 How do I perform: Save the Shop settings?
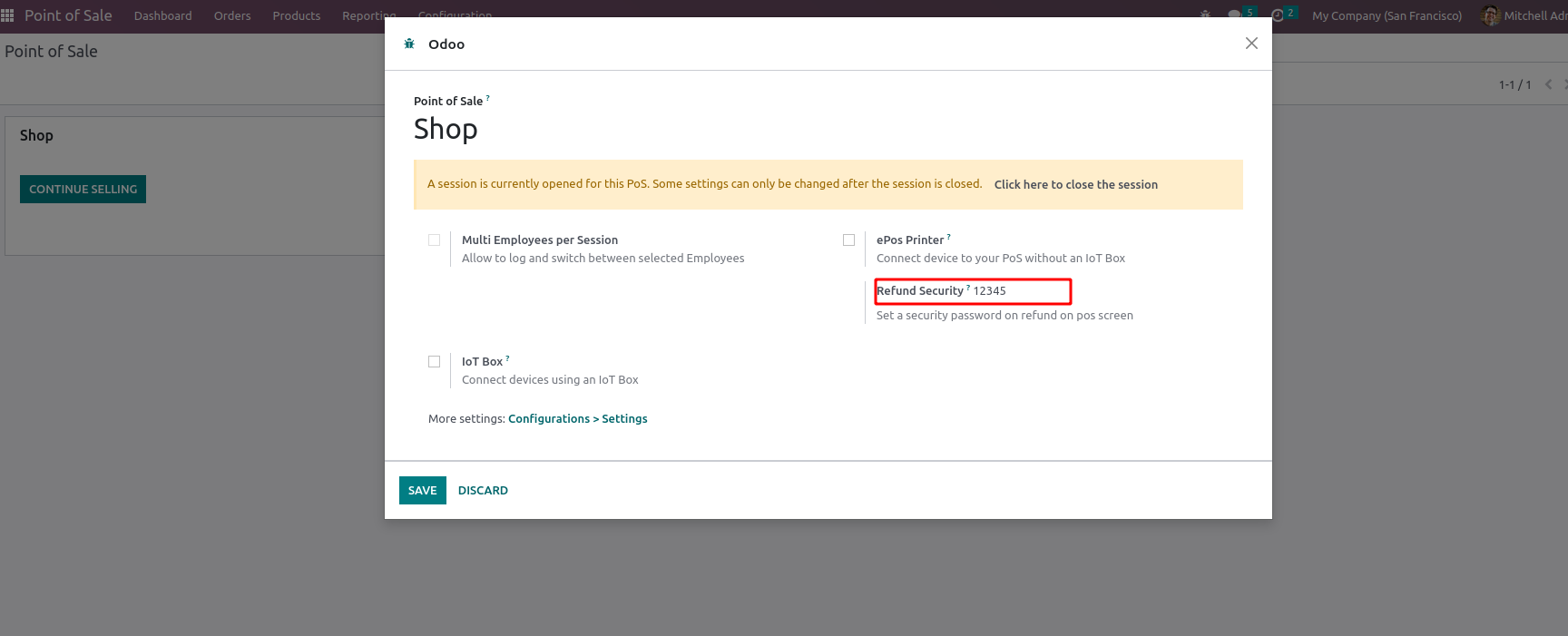(x=423, y=490)
